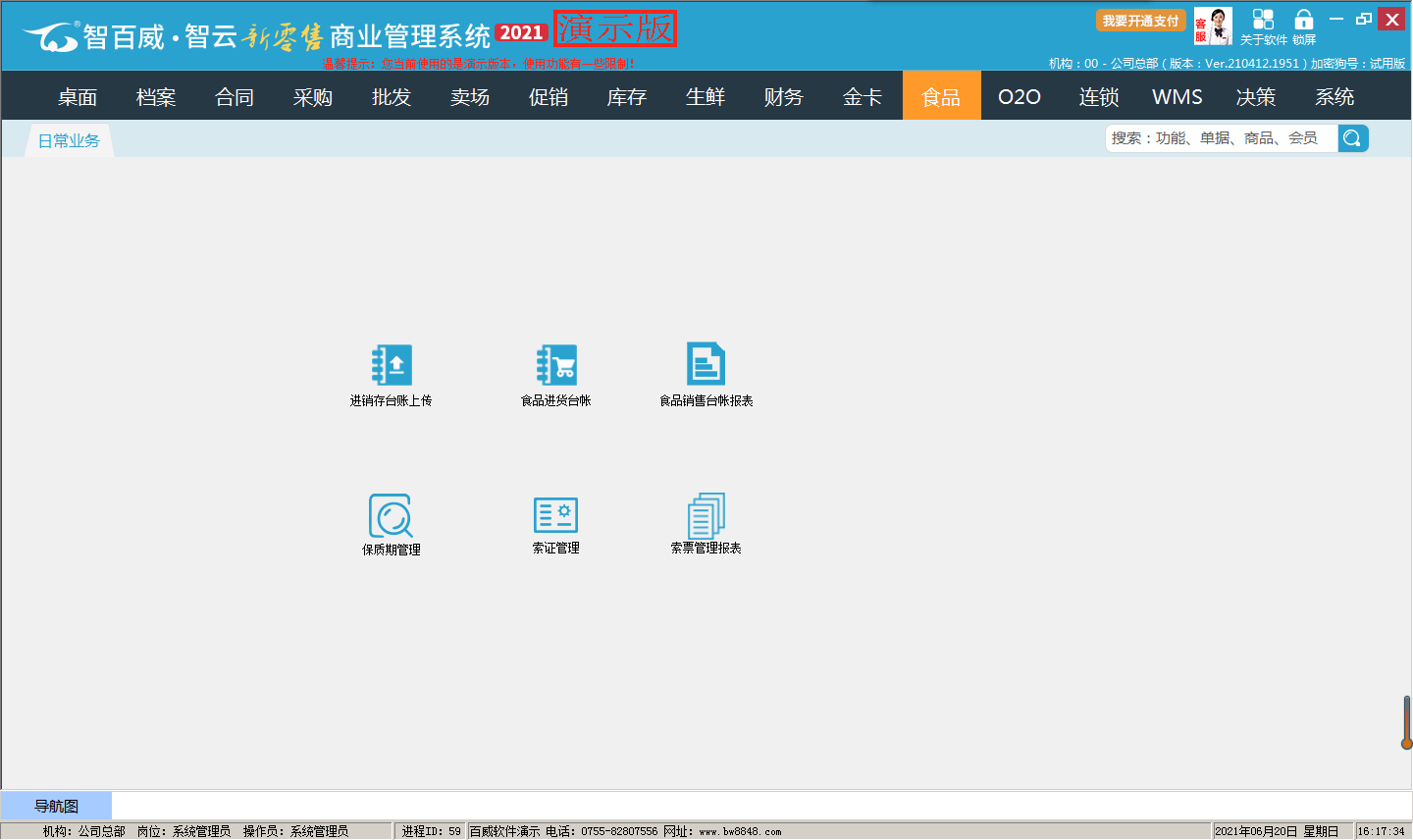The height and width of the screenshot is (840, 1413).
Task: Click the search magnifier icon
Action: click(x=1352, y=138)
